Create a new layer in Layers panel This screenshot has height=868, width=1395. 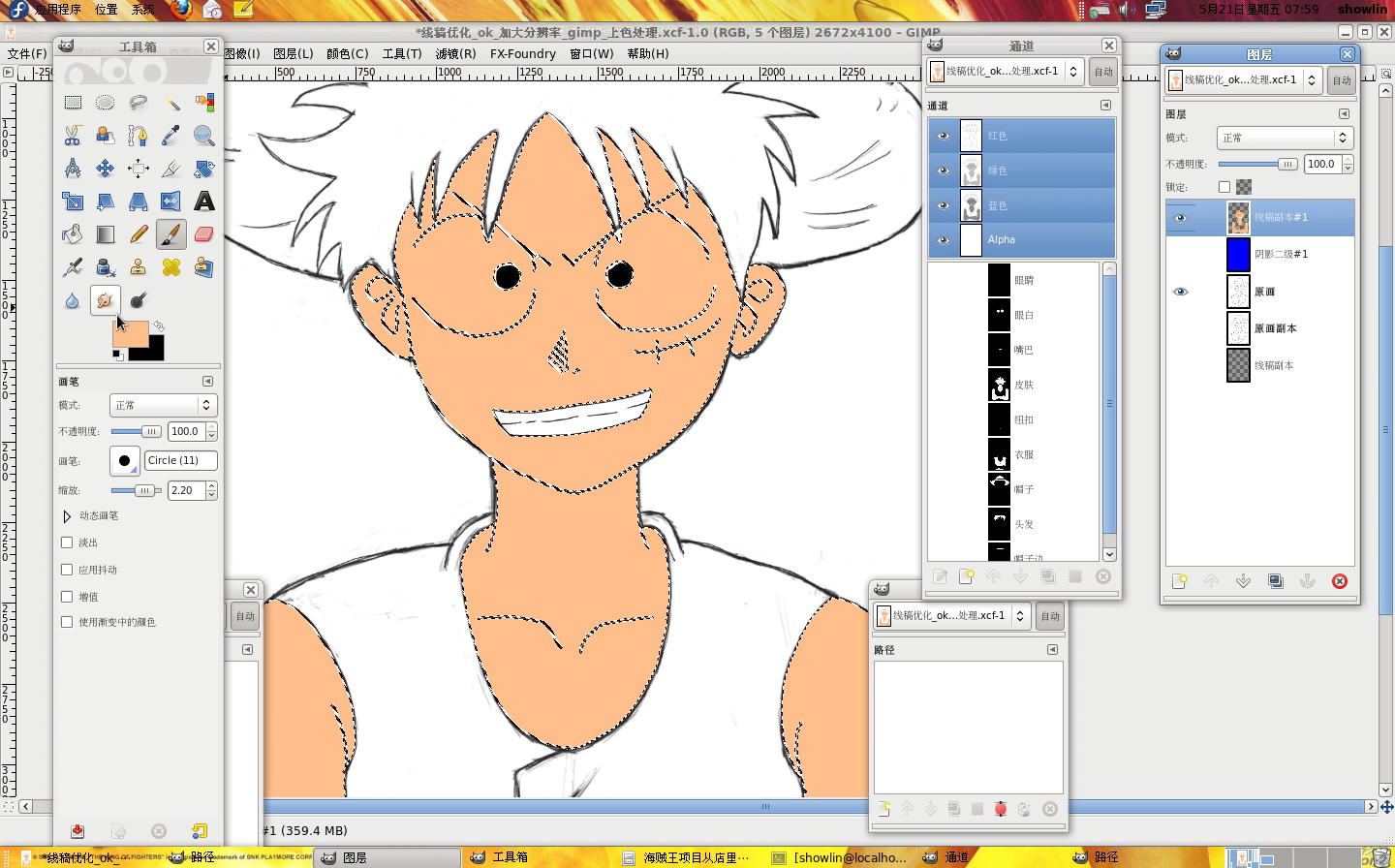tap(1179, 581)
